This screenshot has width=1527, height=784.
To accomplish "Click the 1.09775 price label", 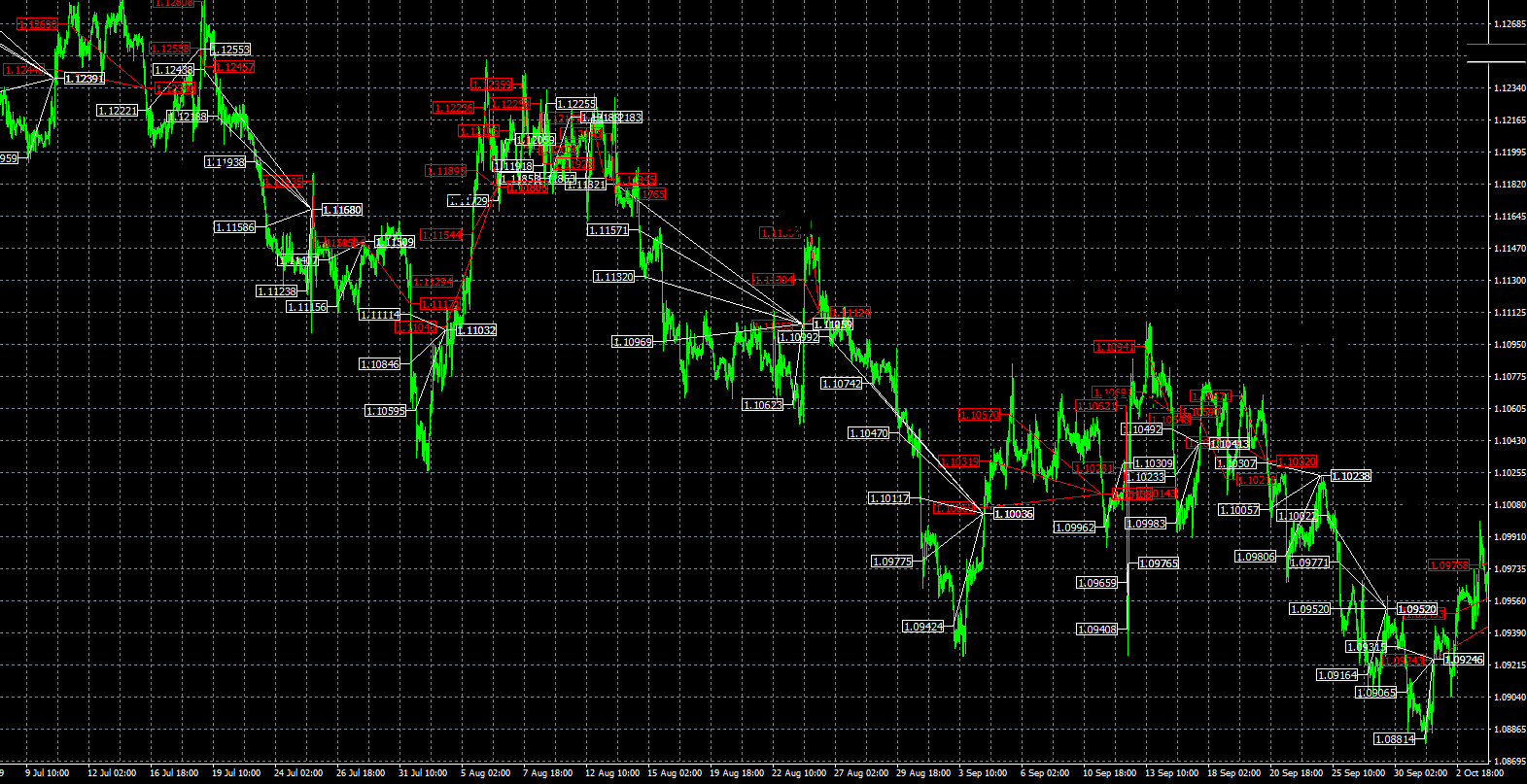I will (892, 562).
